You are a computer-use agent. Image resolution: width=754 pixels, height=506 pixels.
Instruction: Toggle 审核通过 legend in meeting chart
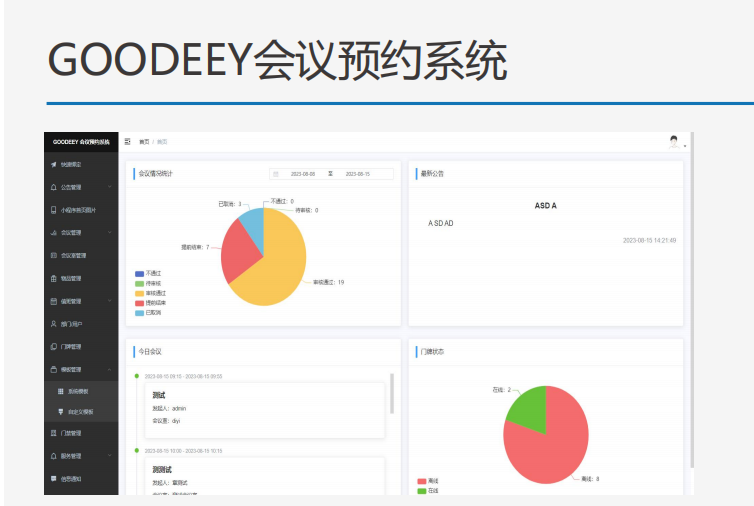[x=141, y=293]
